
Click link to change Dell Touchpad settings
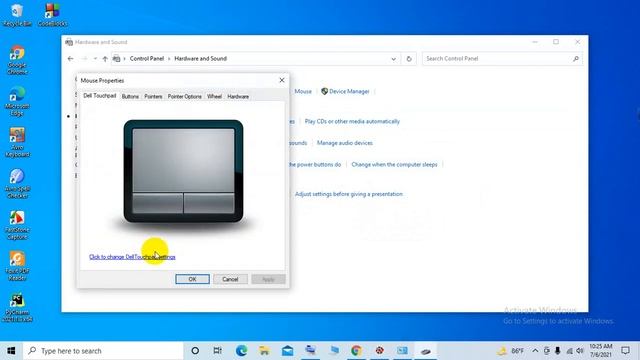[x=132, y=257]
